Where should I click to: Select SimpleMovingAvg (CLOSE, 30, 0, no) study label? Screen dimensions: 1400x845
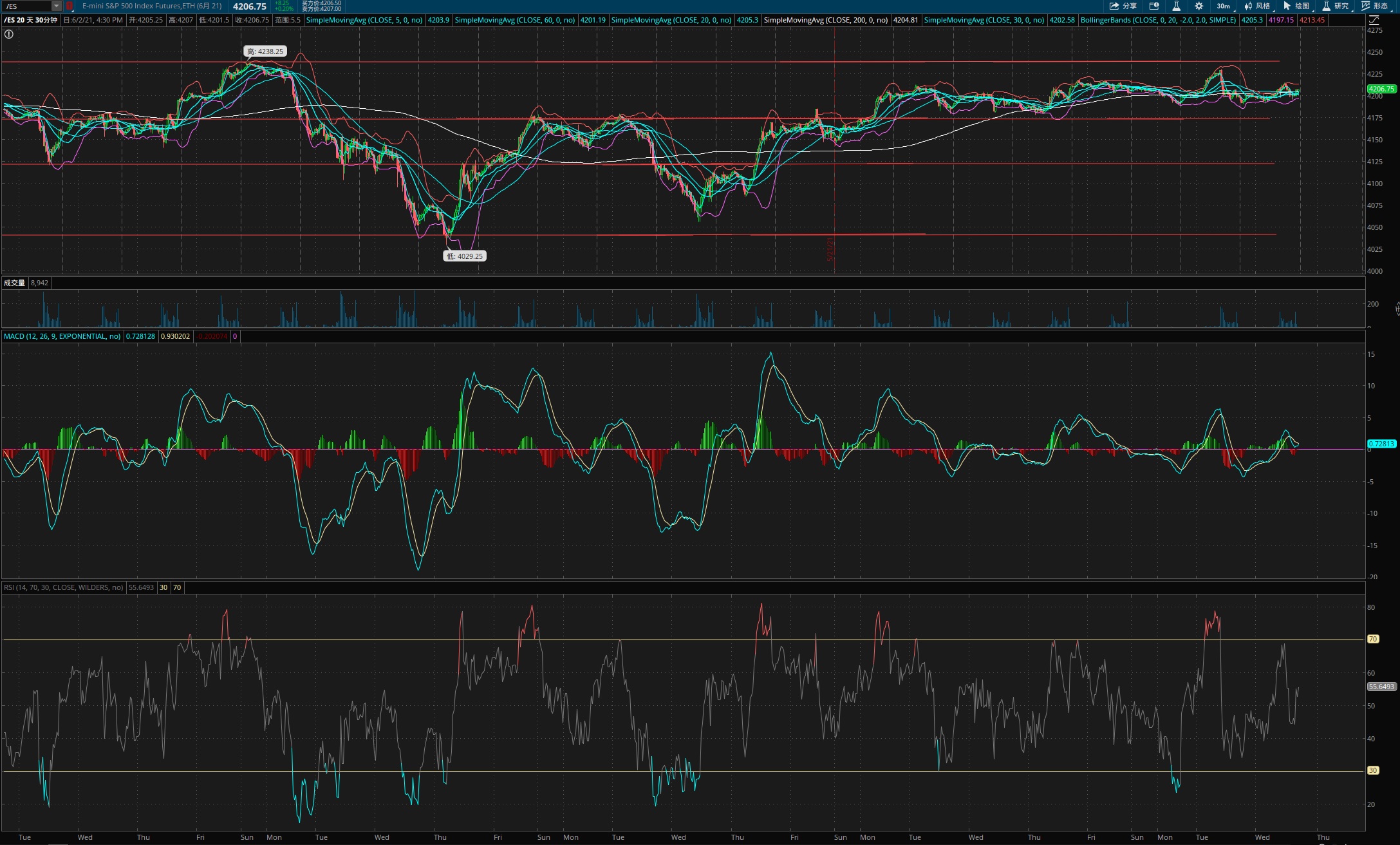coord(984,20)
